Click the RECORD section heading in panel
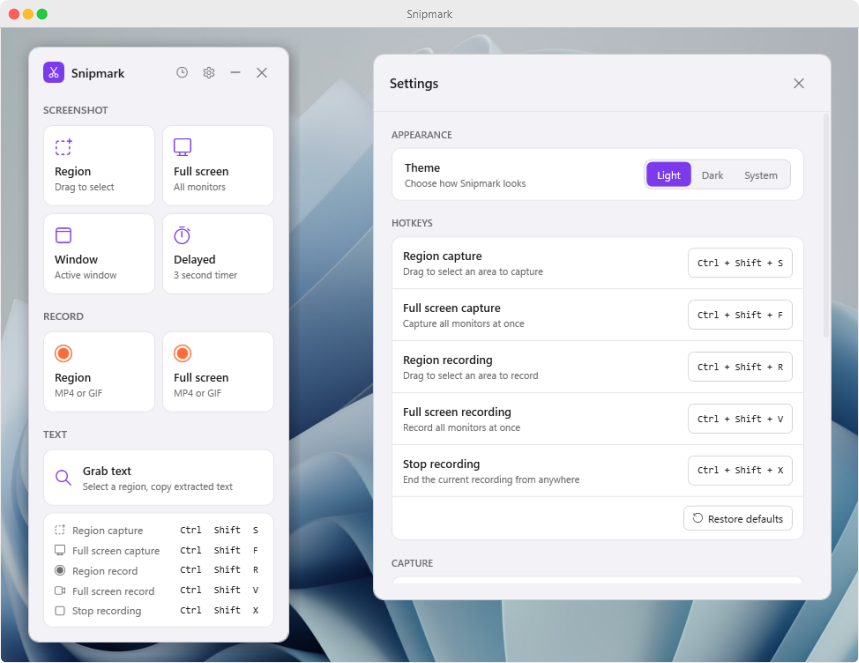The height and width of the screenshot is (663, 859). tap(64, 316)
